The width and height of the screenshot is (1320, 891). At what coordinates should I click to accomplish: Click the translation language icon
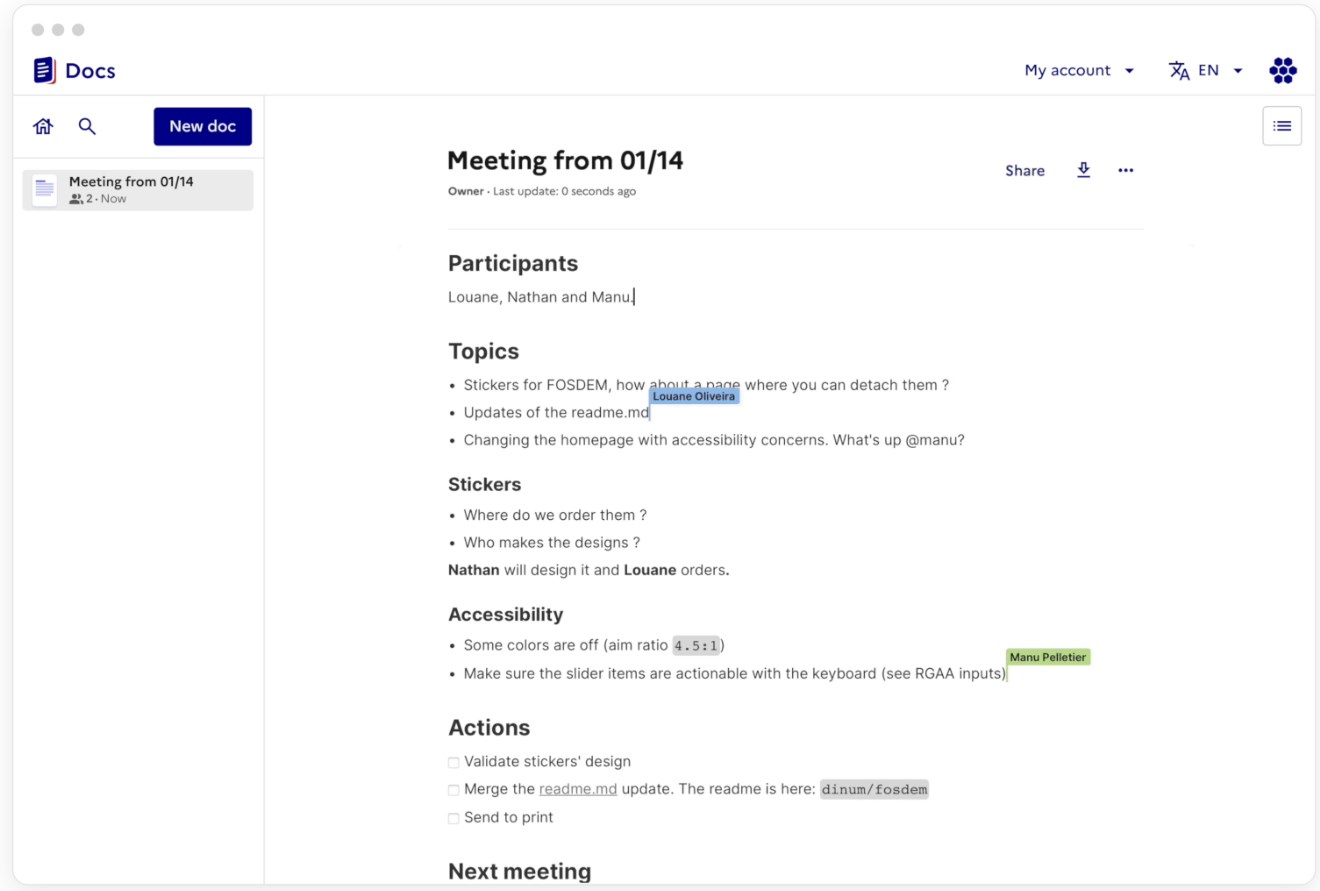1179,70
